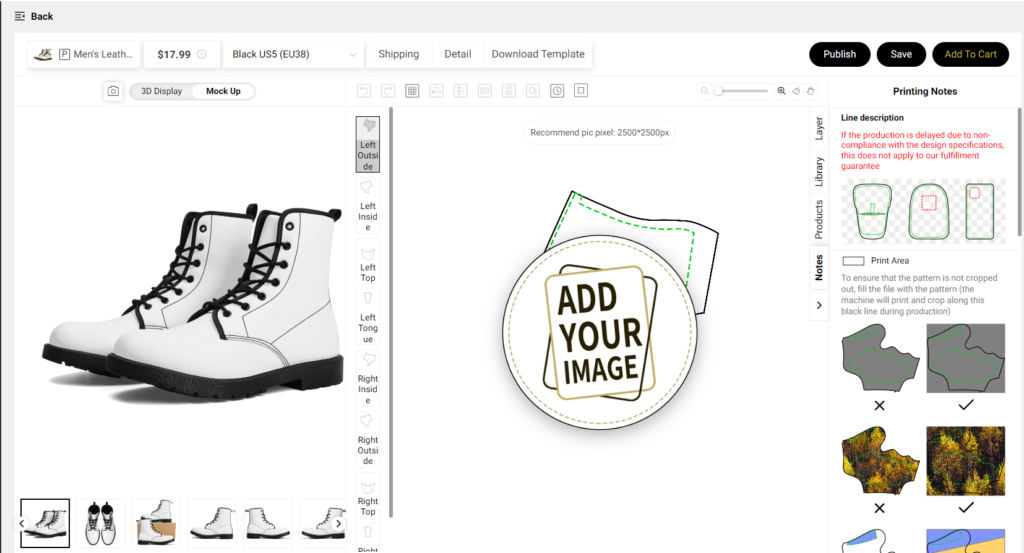The height and width of the screenshot is (553, 1024).
Task: Collapse the side panel with chevron arrow
Action: pyautogui.click(x=819, y=306)
